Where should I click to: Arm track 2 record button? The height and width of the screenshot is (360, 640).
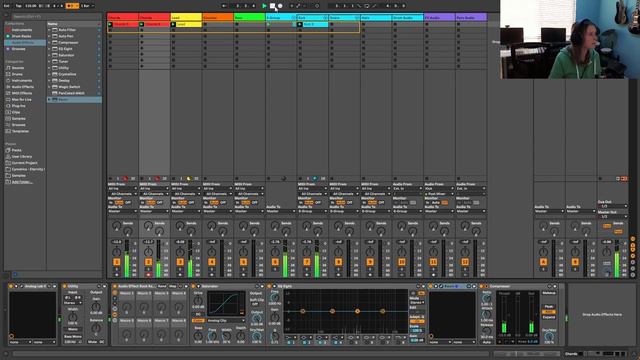[148, 275]
